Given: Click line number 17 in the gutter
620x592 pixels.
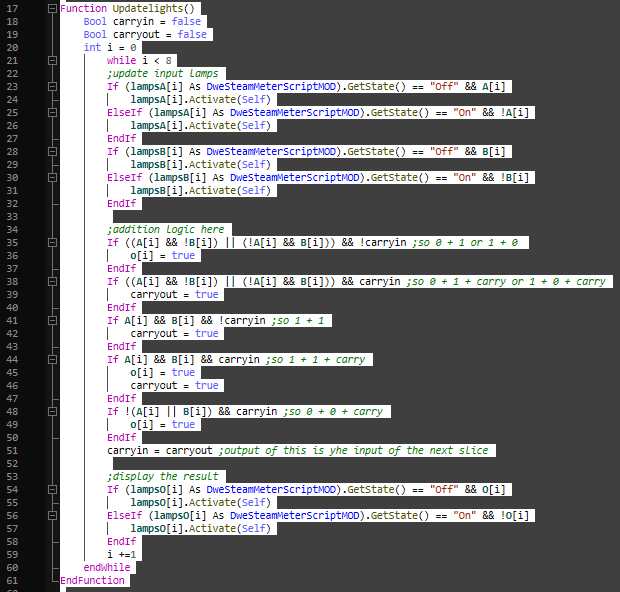Looking at the screenshot, I should [12, 8].
